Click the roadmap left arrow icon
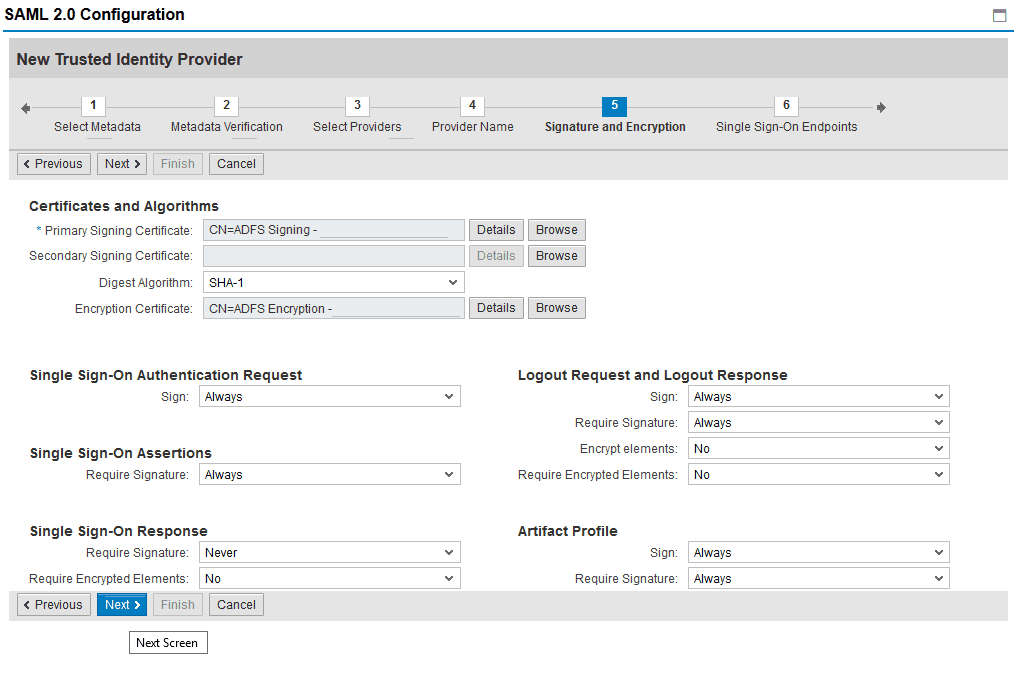 pyautogui.click(x=25, y=108)
